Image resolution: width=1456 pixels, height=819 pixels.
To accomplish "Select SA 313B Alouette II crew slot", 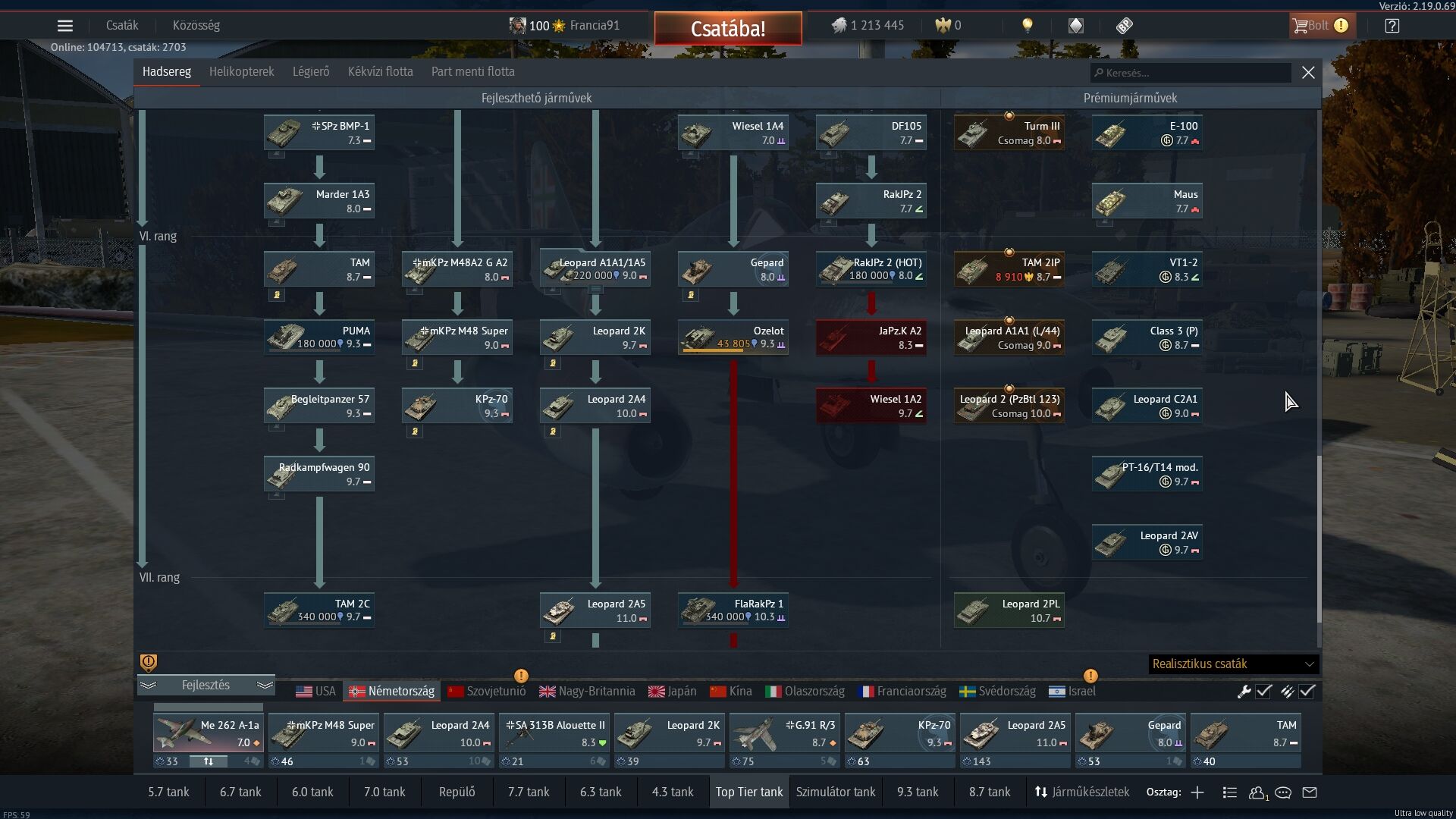I will pos(554,741).
